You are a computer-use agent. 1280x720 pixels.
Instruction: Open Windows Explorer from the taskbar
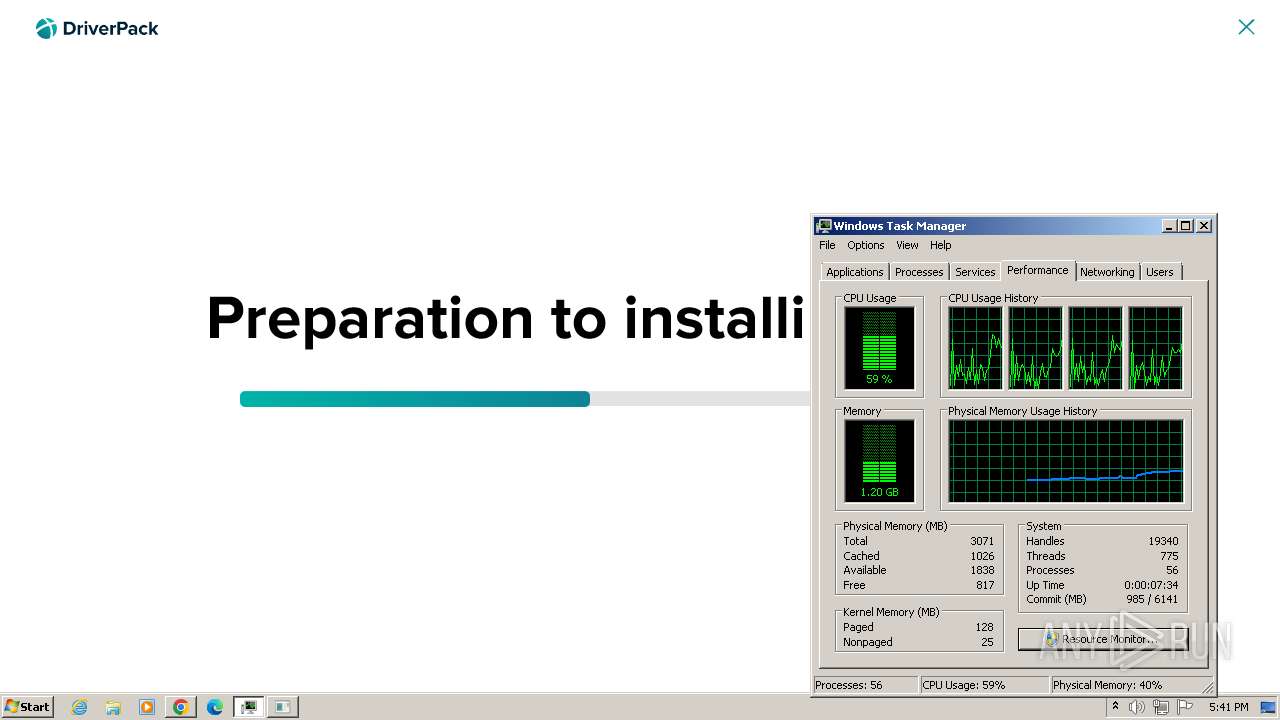113,707
